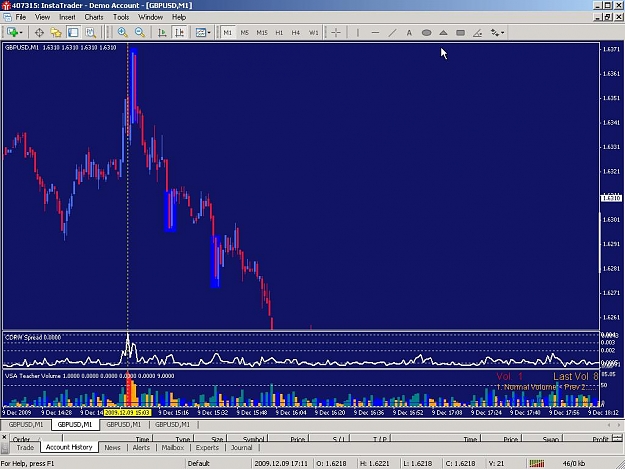625x469 pixels.
Task: Select the Account History tab
Action: [69, 447]
